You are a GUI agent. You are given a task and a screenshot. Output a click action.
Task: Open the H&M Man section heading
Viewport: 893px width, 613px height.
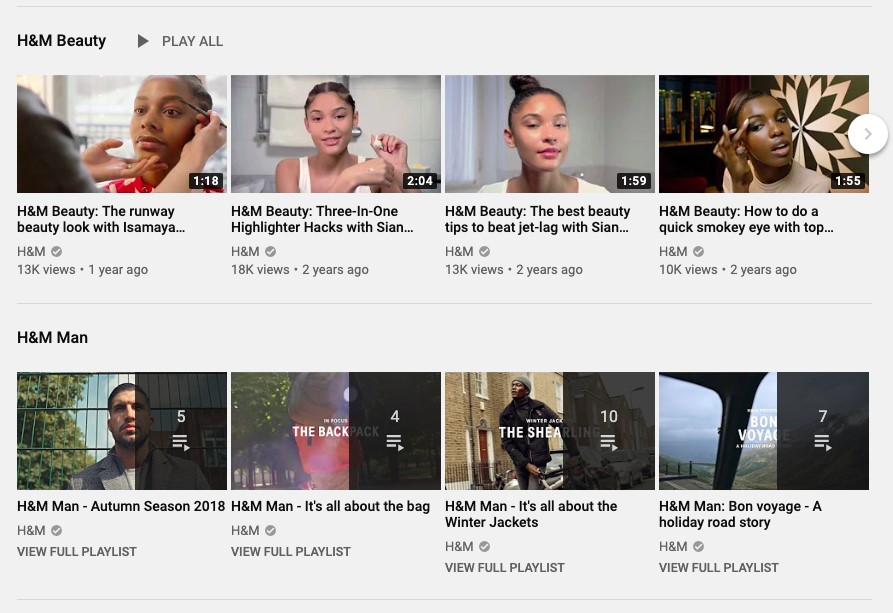52,338
